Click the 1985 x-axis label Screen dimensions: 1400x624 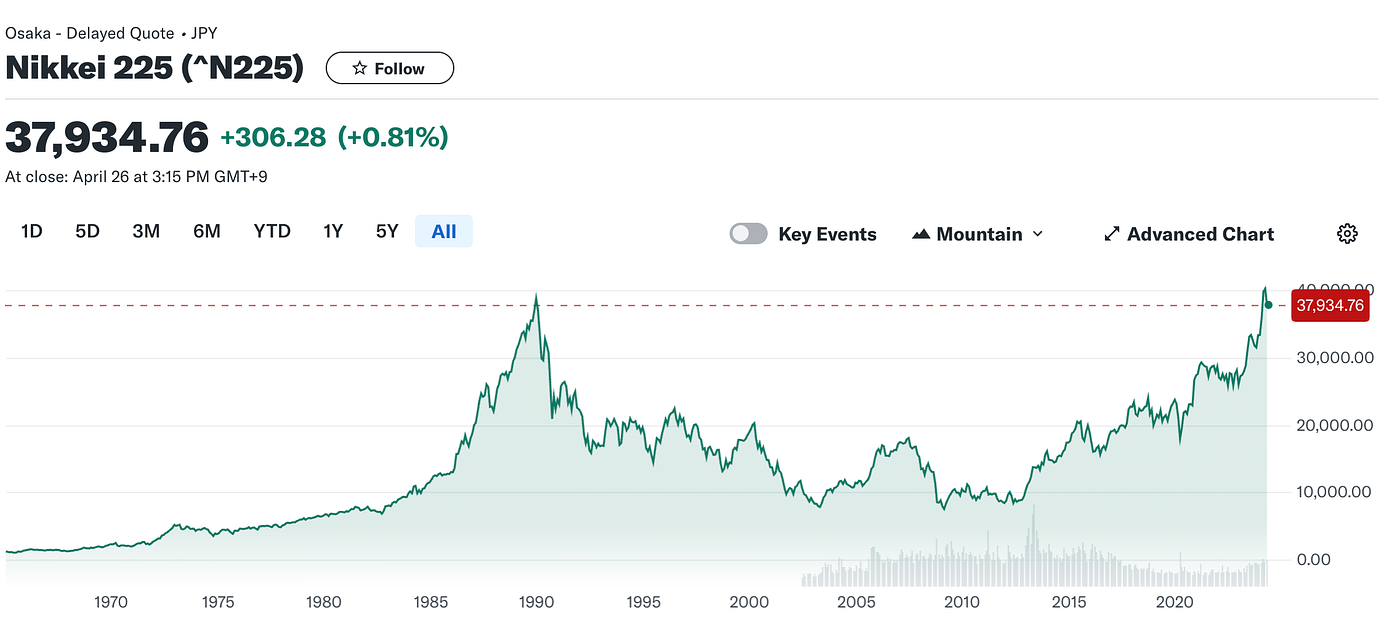pyautogui.click(x=431, y=602)
